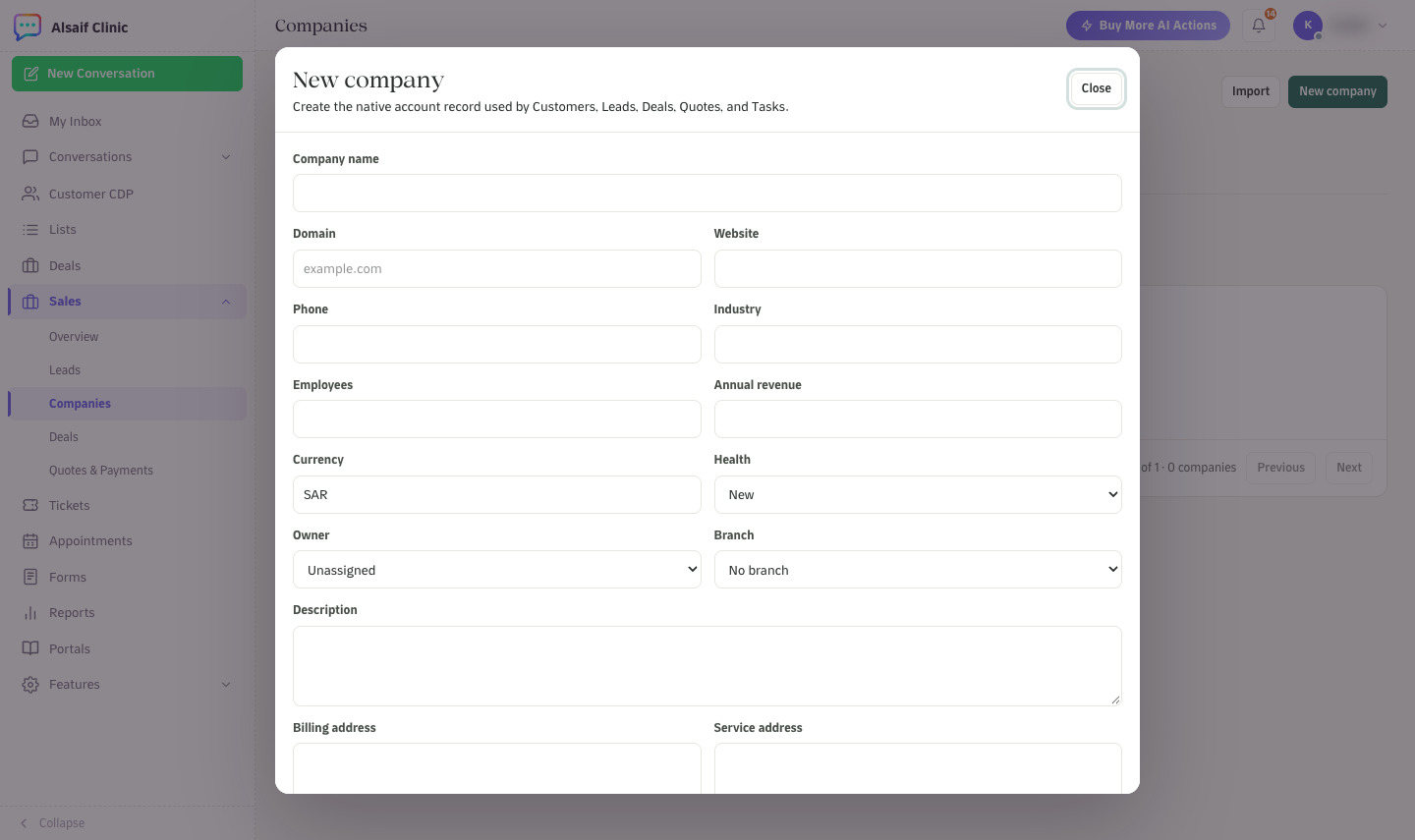Focus the Company name input field
The width and height of the screenshot is (1415, 840).
pos(707,194)
